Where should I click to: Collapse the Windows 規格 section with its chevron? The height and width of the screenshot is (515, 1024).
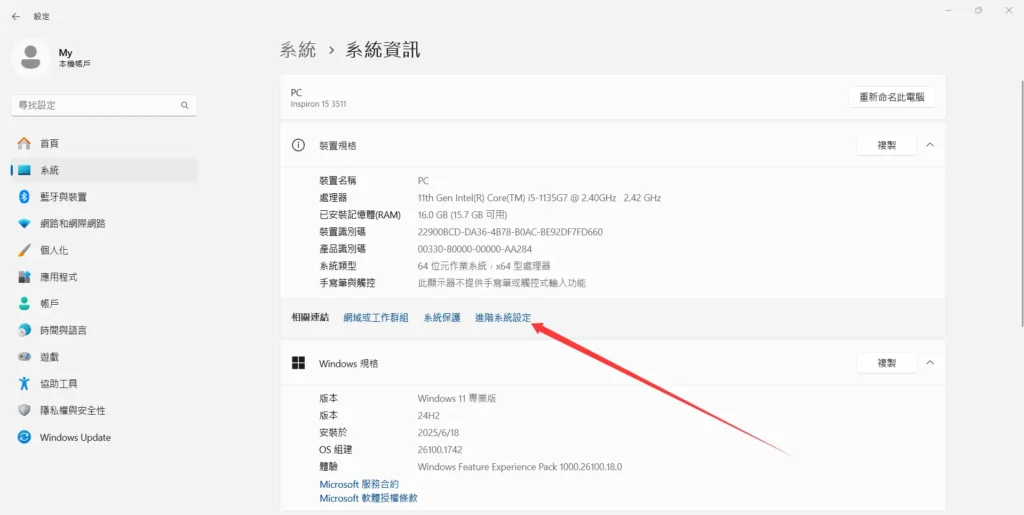click(930, 363)
